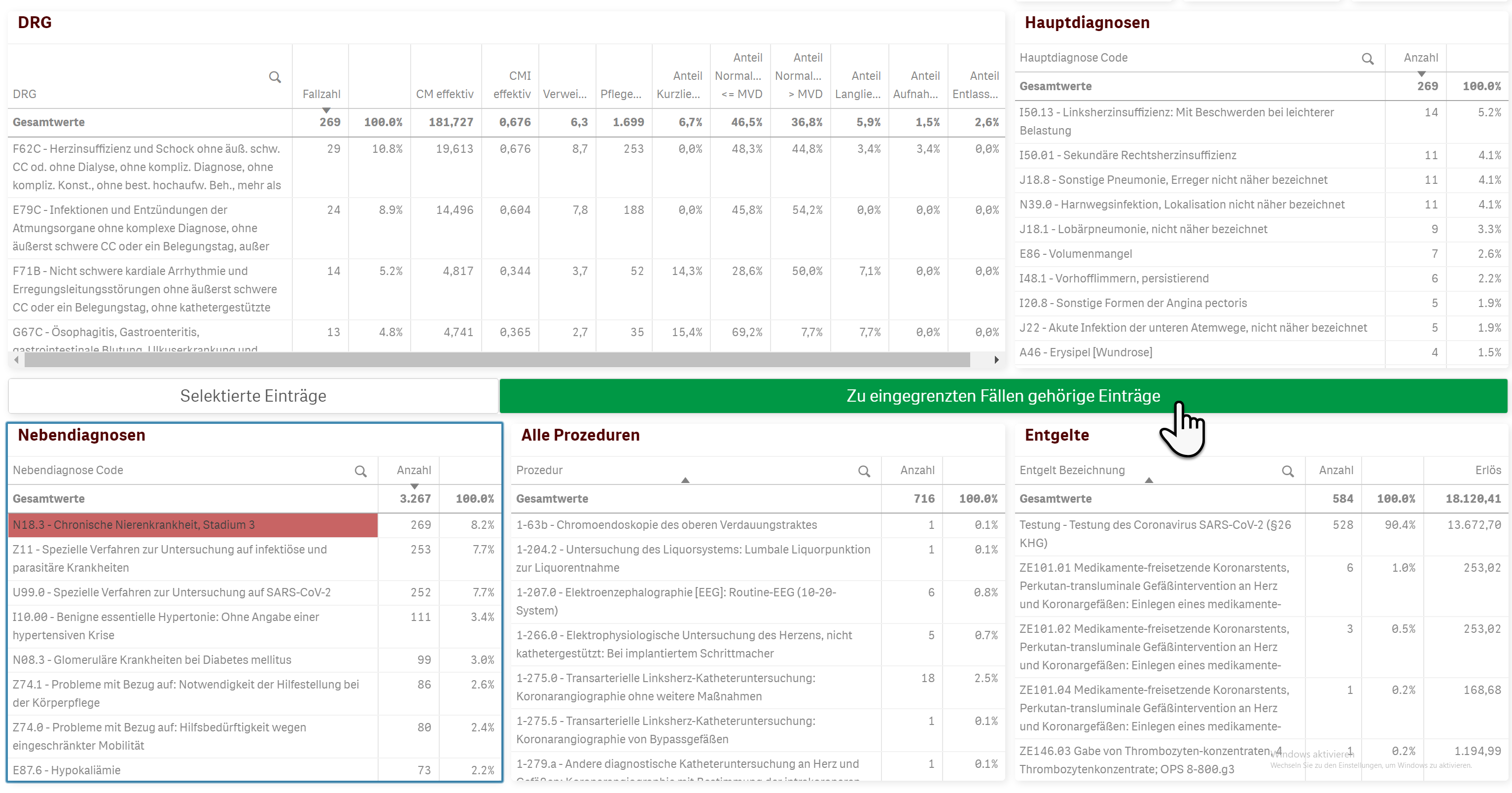Click left scroll arrow of DRG table
The width and height of the screenshot is (1512, 793).
click(x=16, y=360)
